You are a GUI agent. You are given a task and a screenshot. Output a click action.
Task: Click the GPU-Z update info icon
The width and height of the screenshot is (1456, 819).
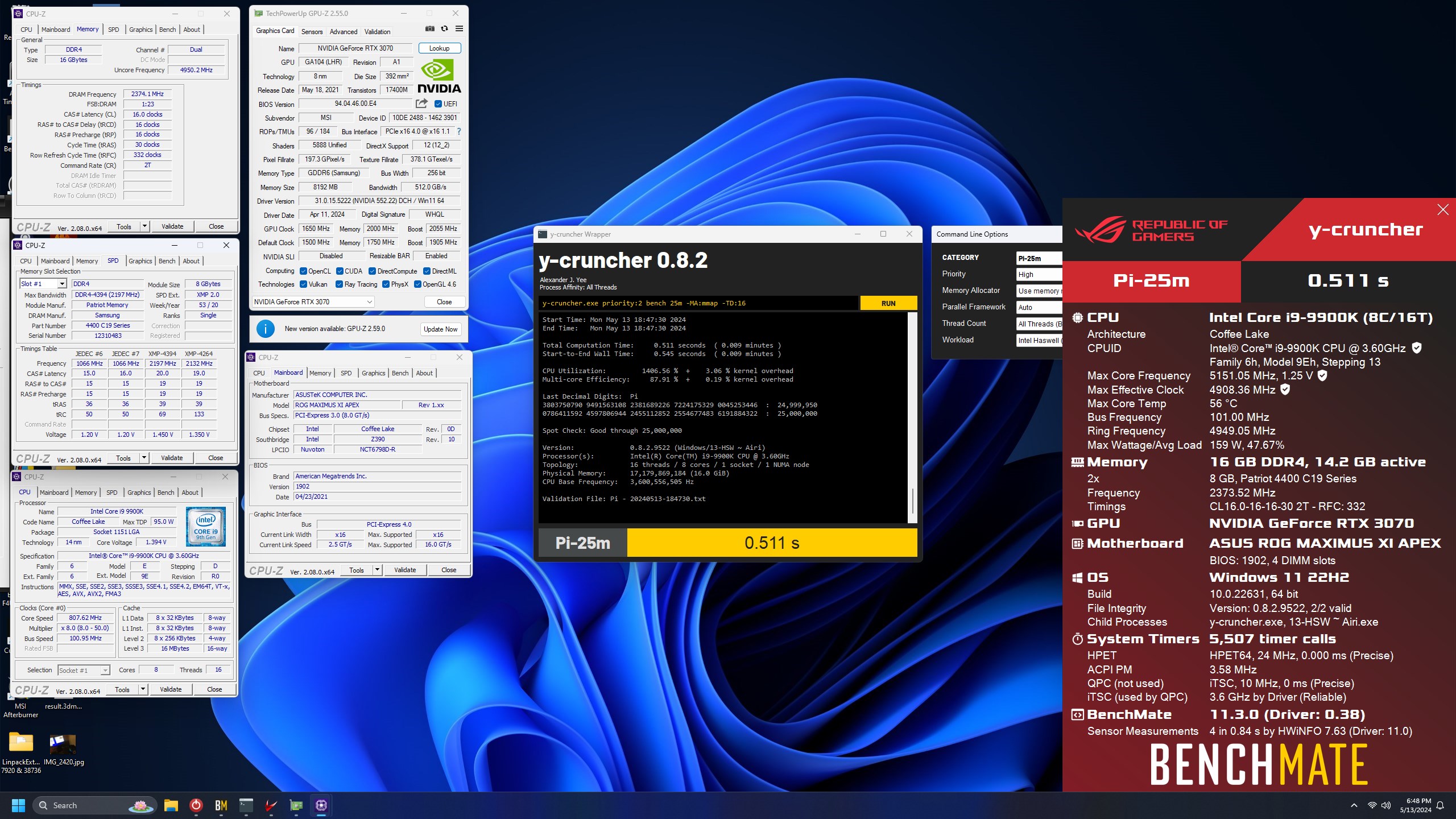(x=266, y=329)
